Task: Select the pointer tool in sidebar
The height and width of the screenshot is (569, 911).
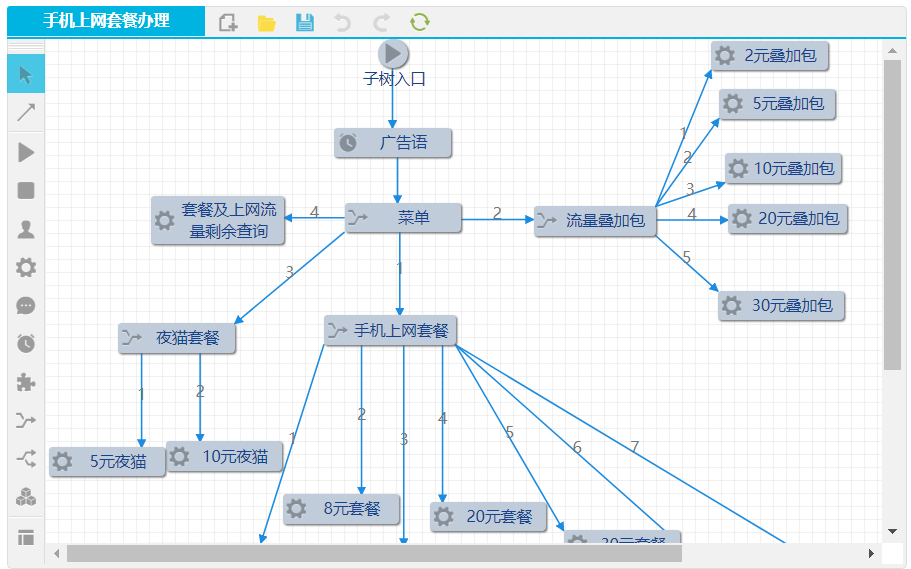Action: 26,74
